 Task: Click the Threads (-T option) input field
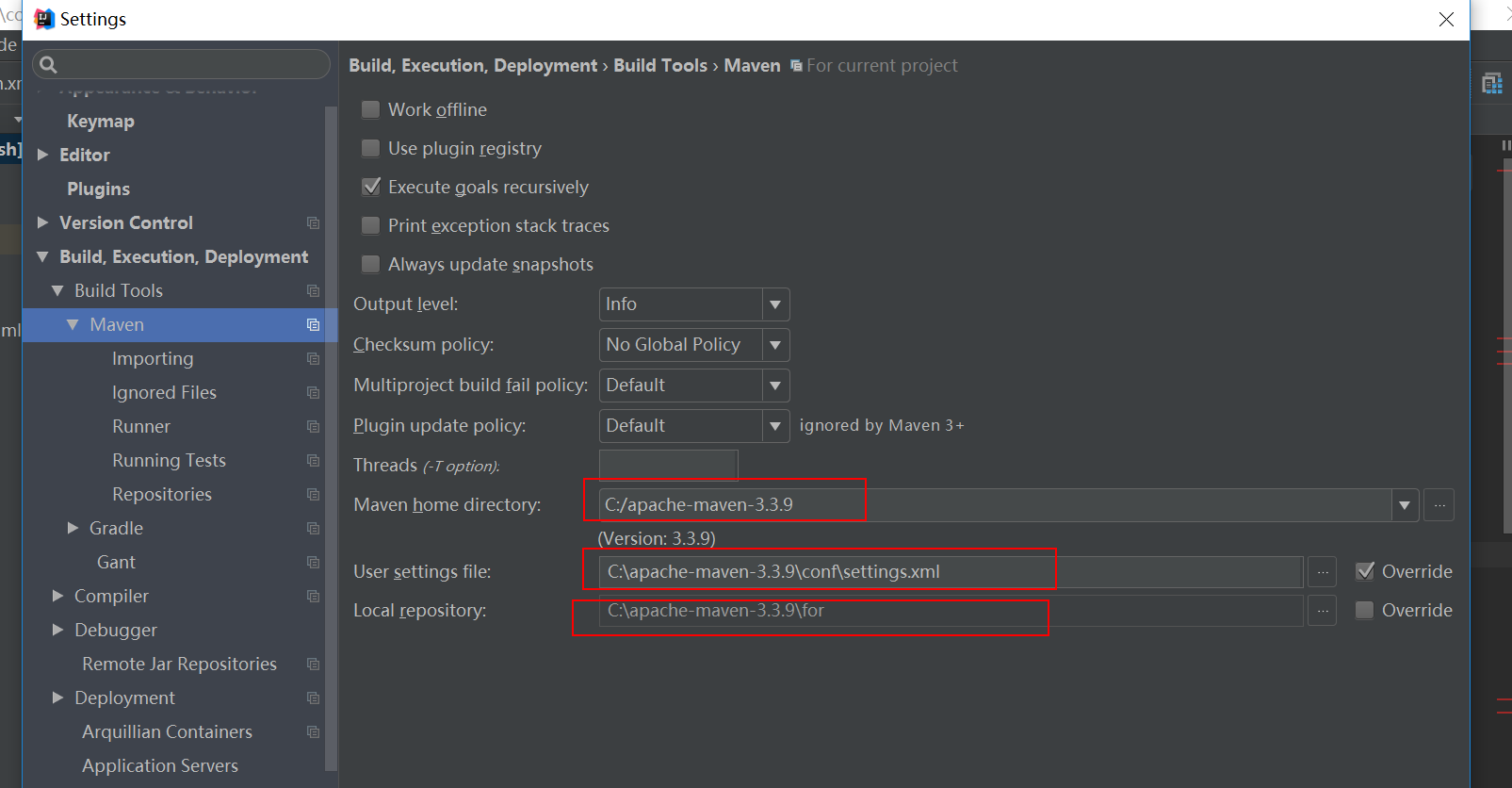pyautogui.click(x=668, y=466)
